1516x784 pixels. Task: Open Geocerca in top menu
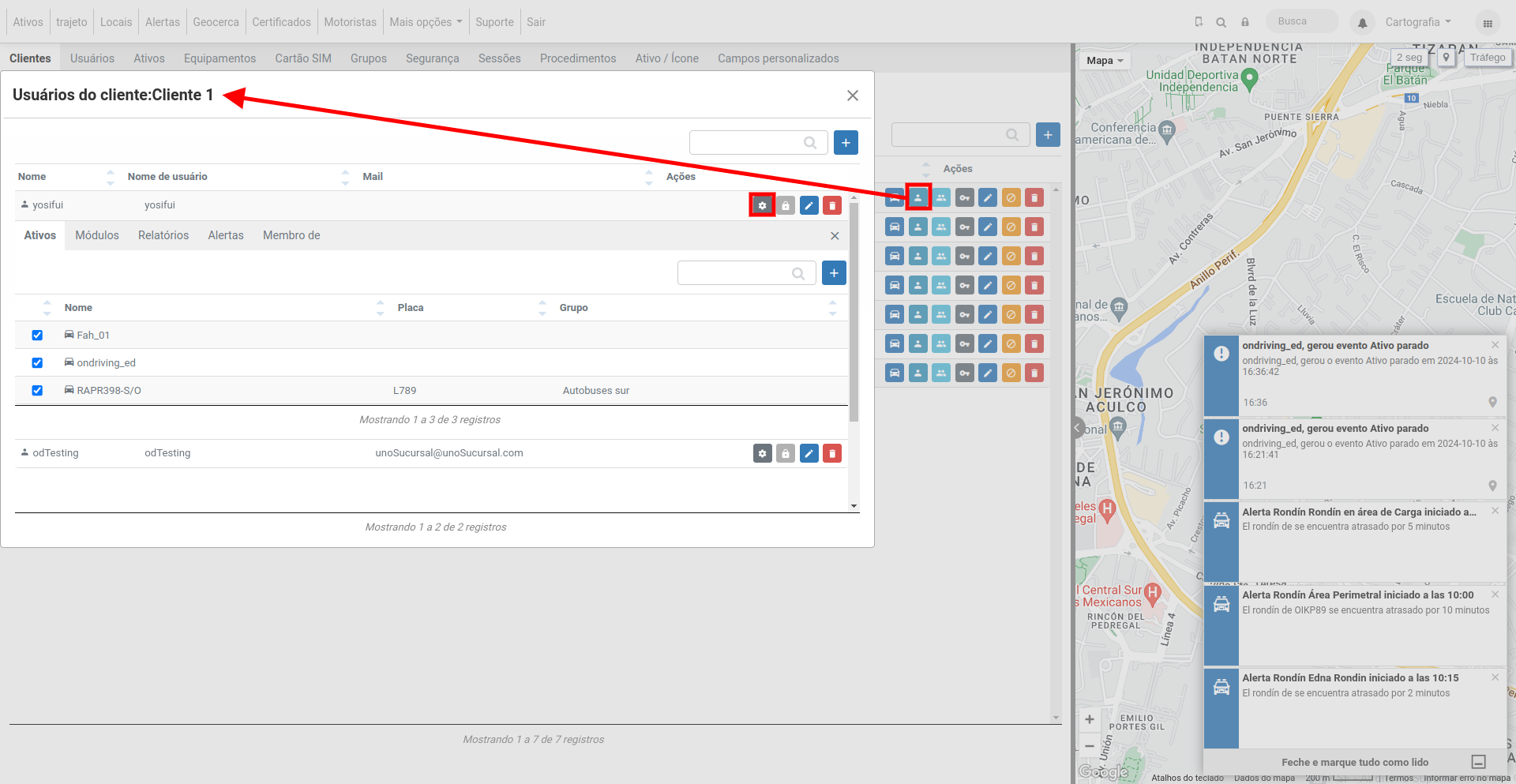click(216, 22)
